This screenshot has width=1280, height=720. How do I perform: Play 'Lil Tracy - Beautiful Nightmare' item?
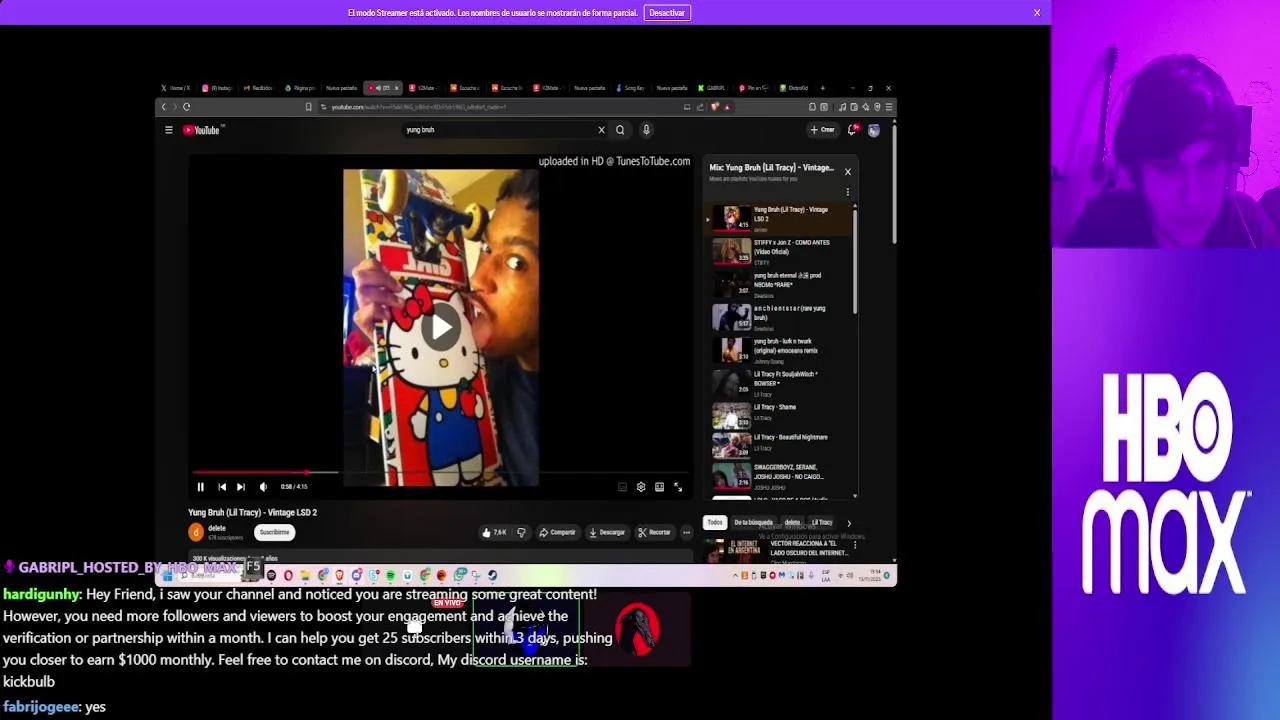coord(780,444)
